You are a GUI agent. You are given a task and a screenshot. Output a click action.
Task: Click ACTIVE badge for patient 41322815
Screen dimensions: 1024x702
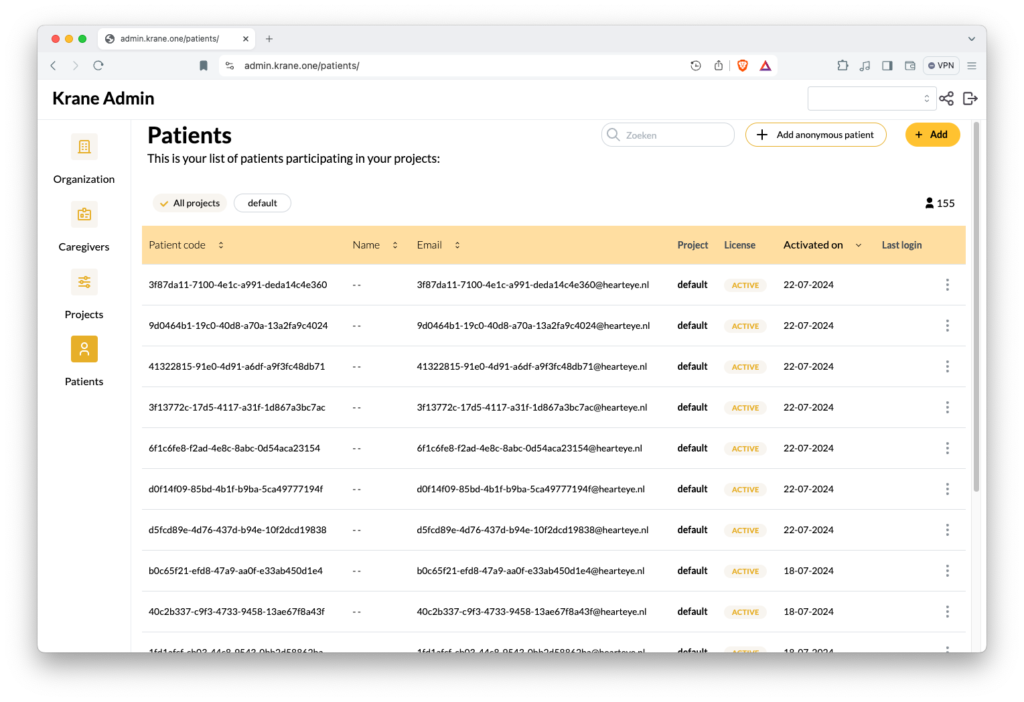(x=744, y=367)
